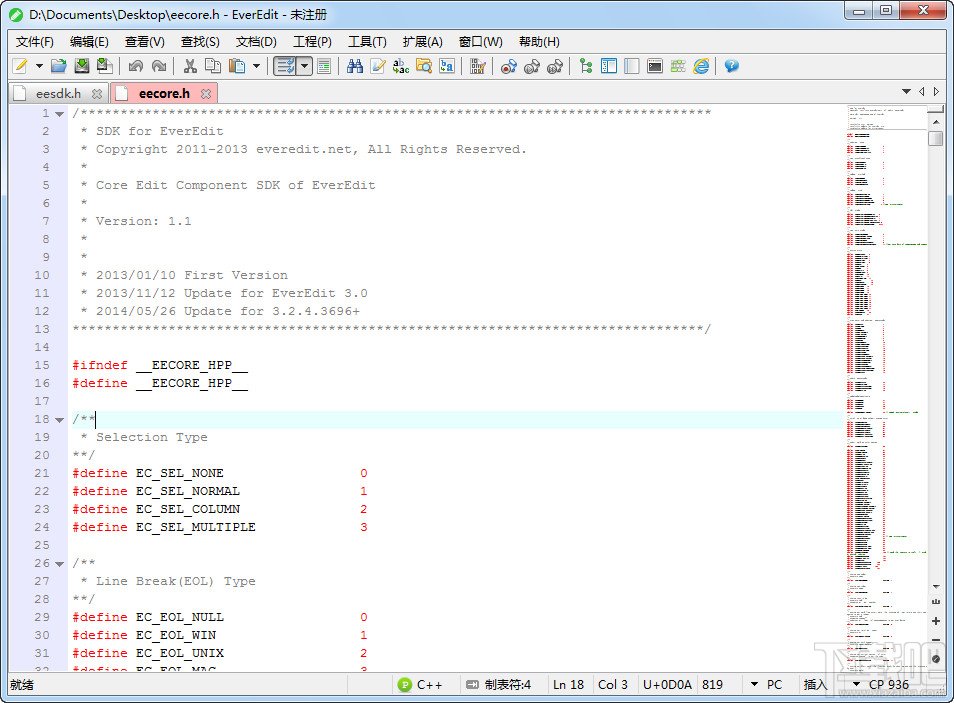Copy selection using the copy icon
This screenshot has height=703, width=954.
213,66
